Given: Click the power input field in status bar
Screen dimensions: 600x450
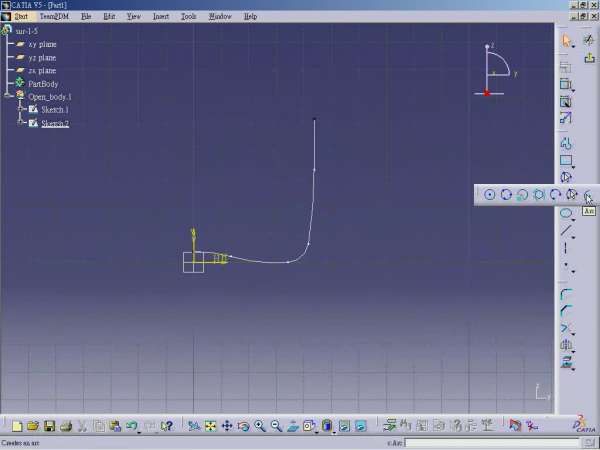Looking at the screenshot, I should click(x=492, y=443).
